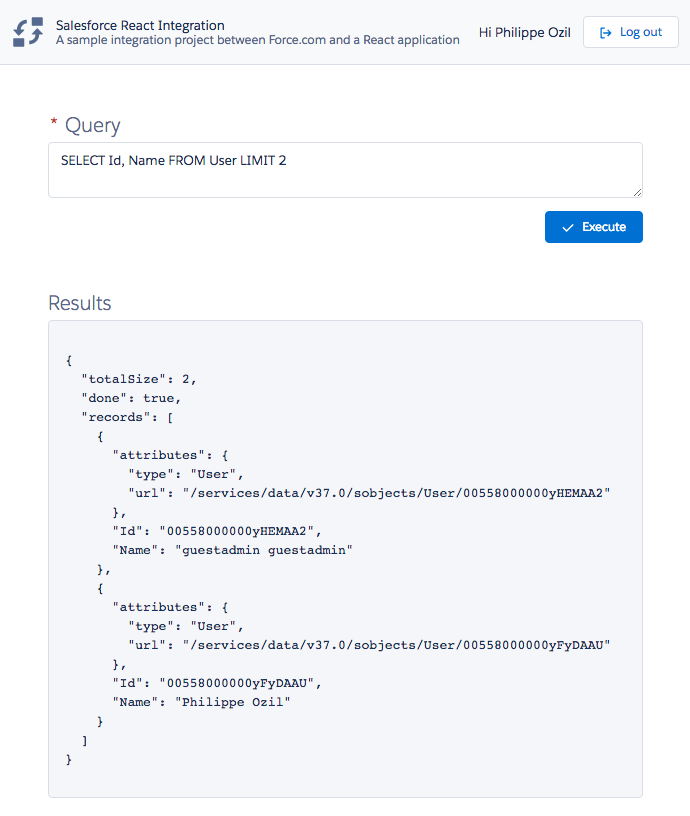The width and height of the screenshot is (690, 816).
Task: Click the '"done": true' line
Action: [x=131, y=398]
